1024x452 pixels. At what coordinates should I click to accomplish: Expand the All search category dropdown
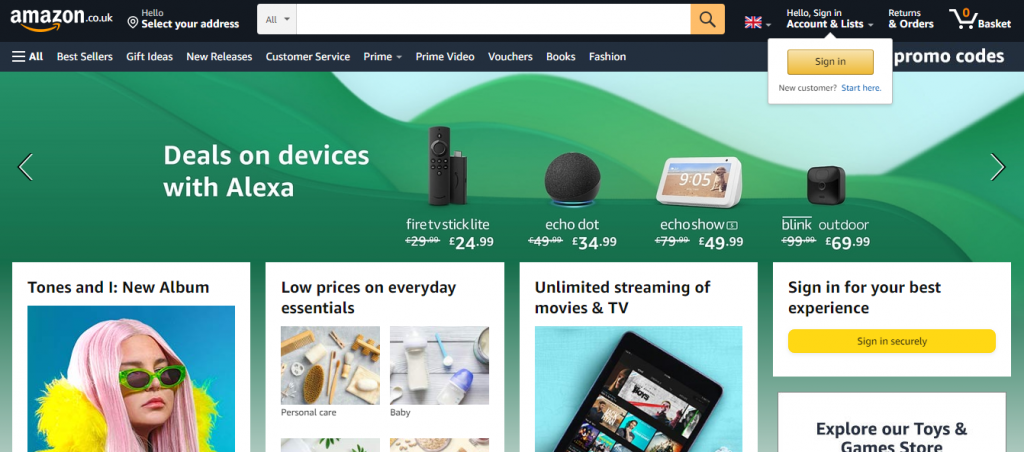click(x=277, y=20)
